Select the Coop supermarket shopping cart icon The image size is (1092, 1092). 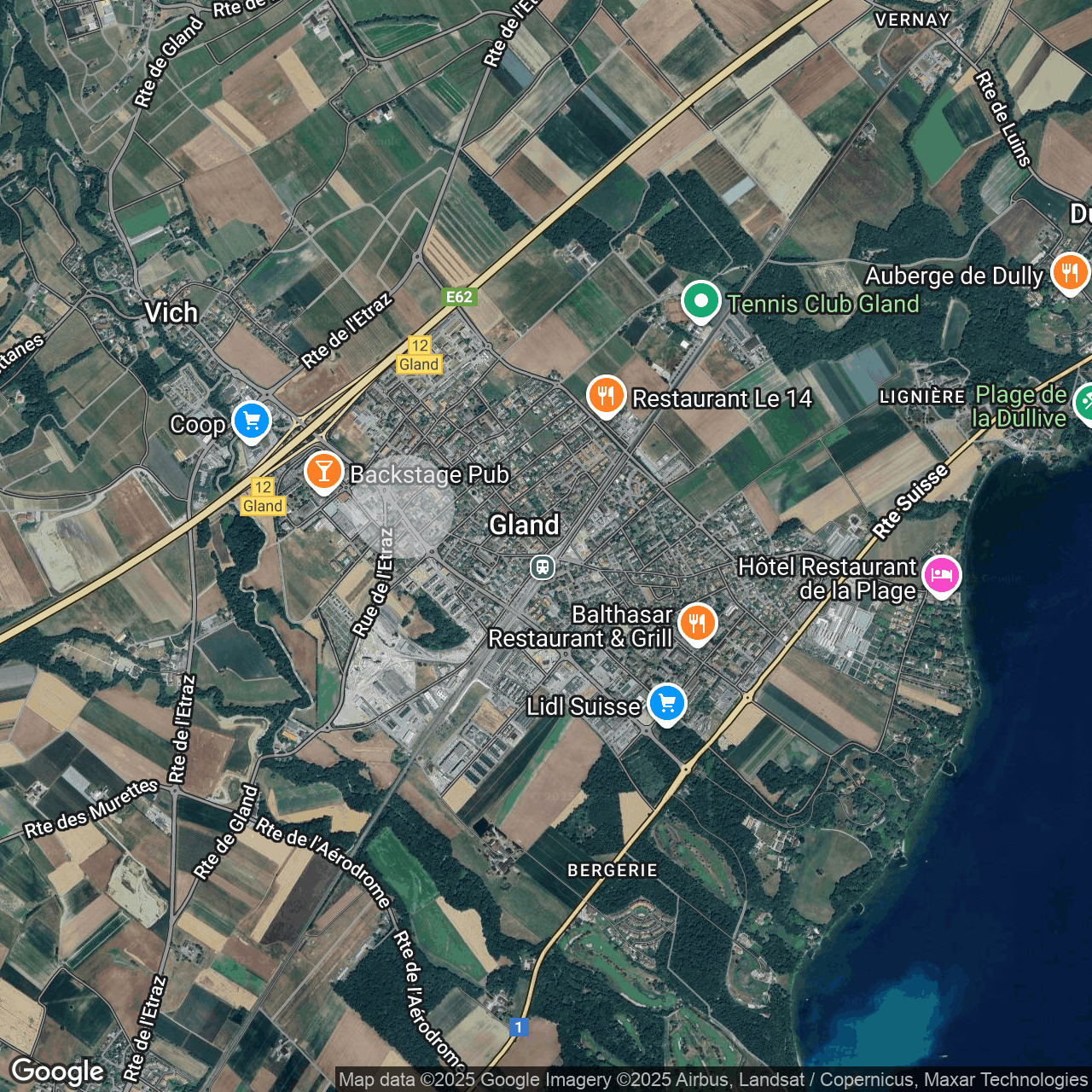click(251, 421)
